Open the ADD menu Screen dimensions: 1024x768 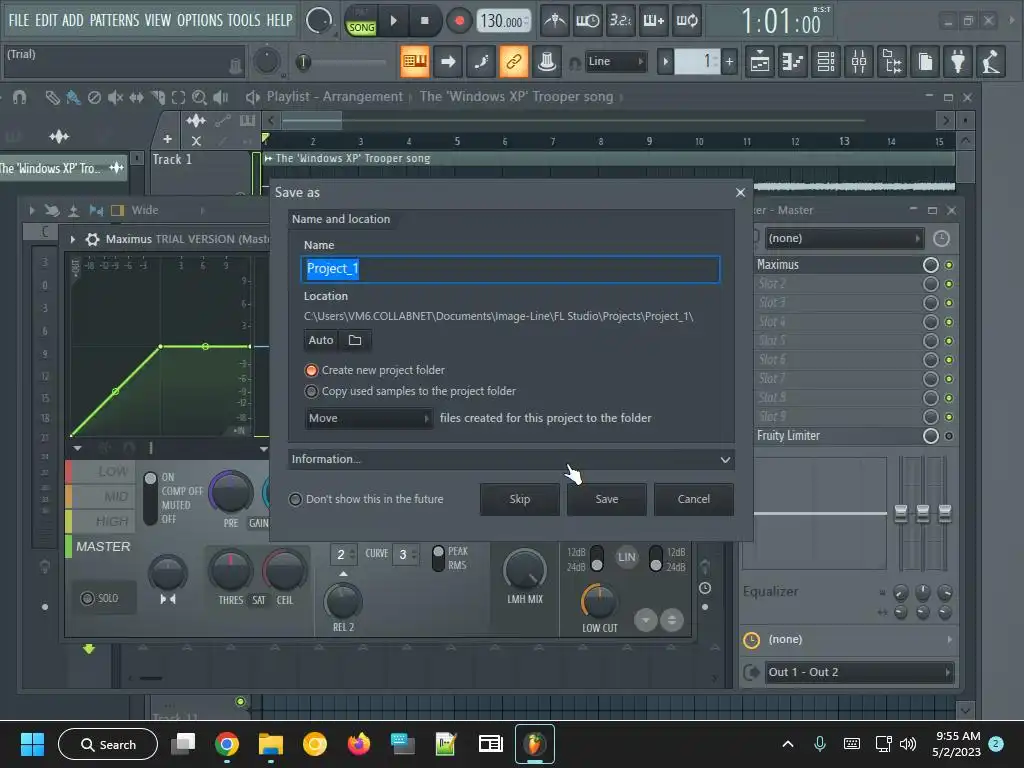[x=72, y=20]
